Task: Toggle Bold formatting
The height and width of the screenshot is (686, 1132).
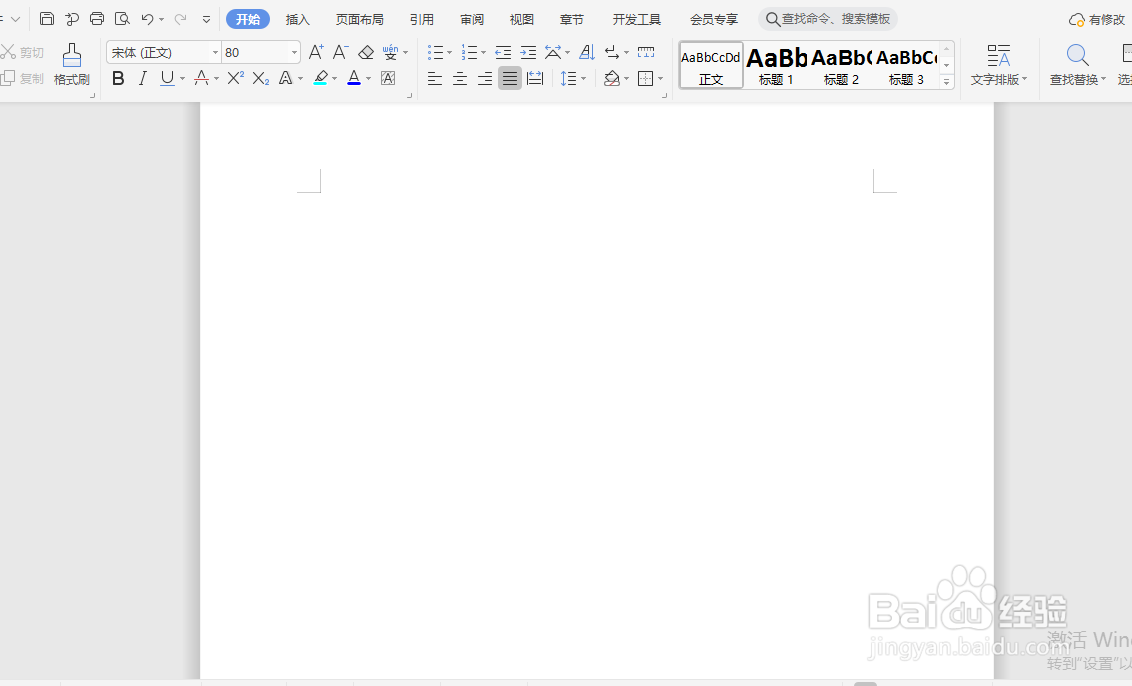Action: click(x=118, y=78)
